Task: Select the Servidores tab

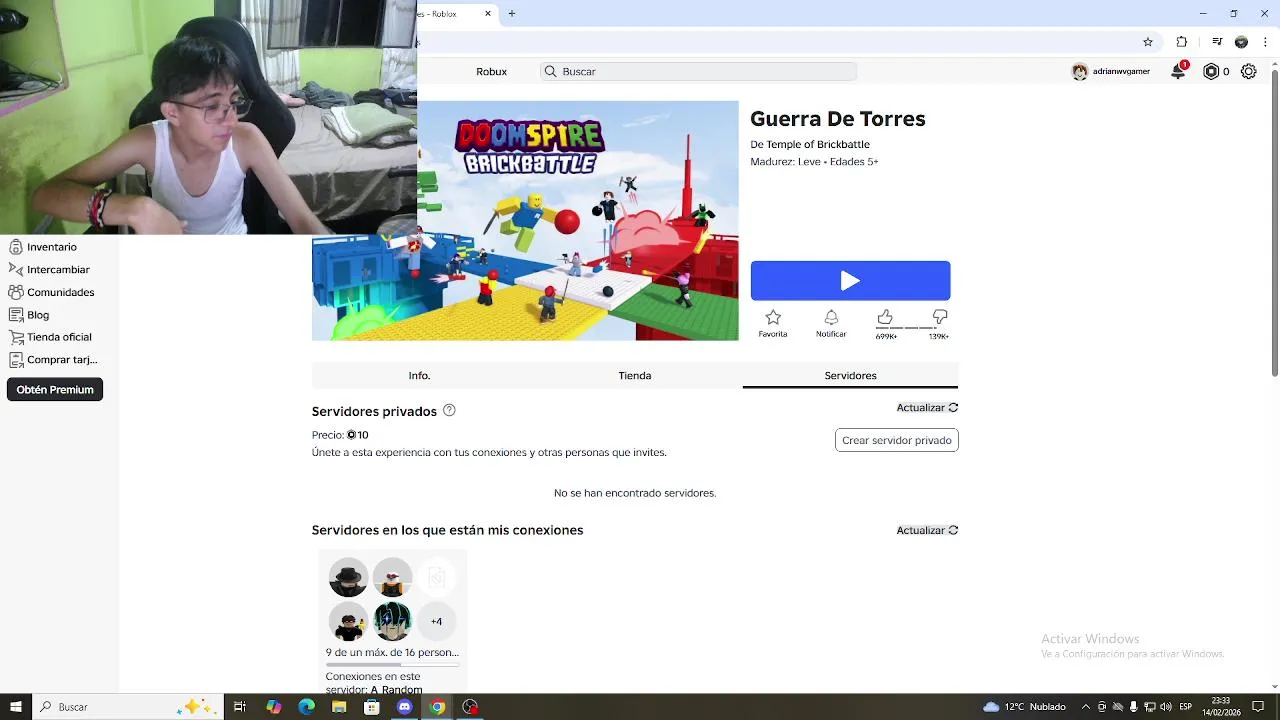Action: click(x=850, y=375)
